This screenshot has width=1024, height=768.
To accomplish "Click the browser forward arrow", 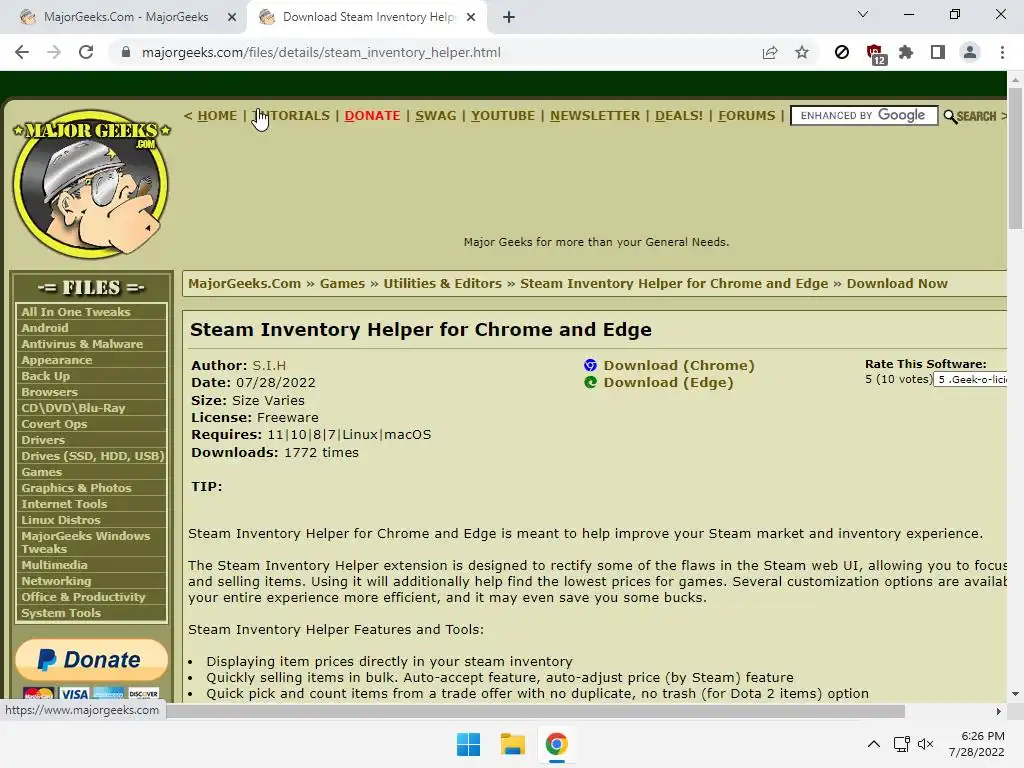I will pyautogui.click(x=54, y=52).
